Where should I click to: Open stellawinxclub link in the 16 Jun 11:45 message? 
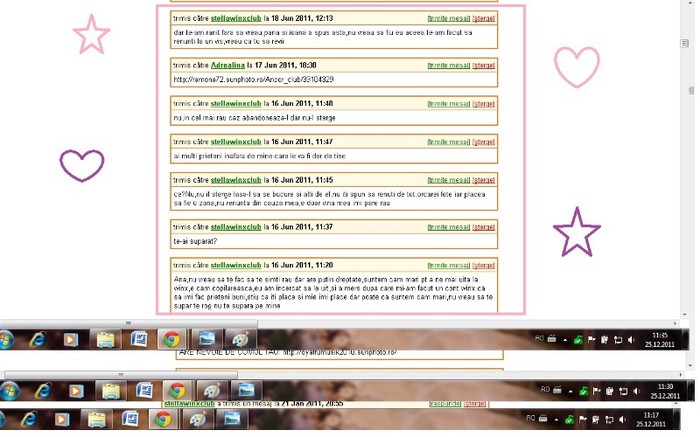coord(232,180)
